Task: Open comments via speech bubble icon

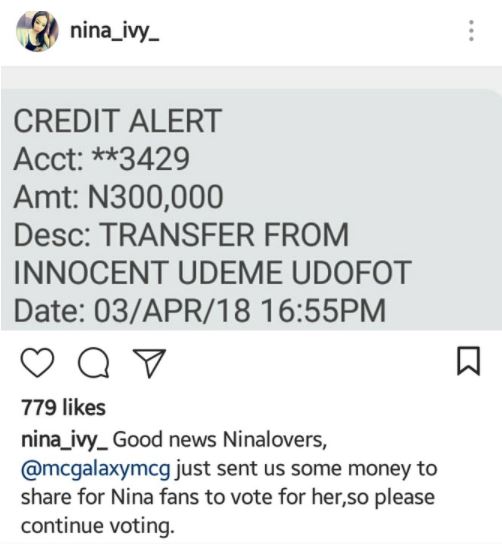Action: point(94,363)
